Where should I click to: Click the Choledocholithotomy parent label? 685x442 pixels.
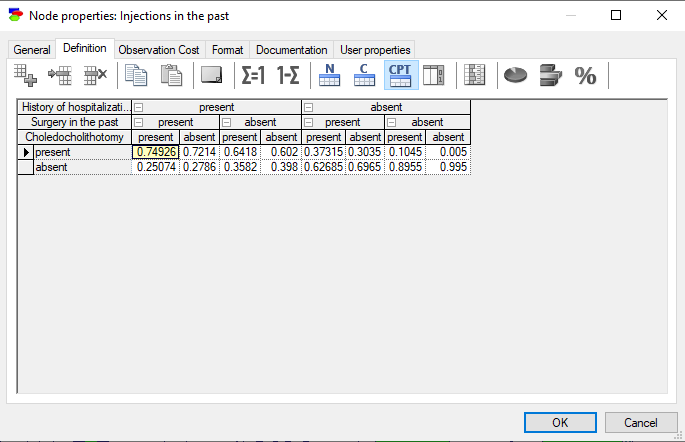(75, 137)
